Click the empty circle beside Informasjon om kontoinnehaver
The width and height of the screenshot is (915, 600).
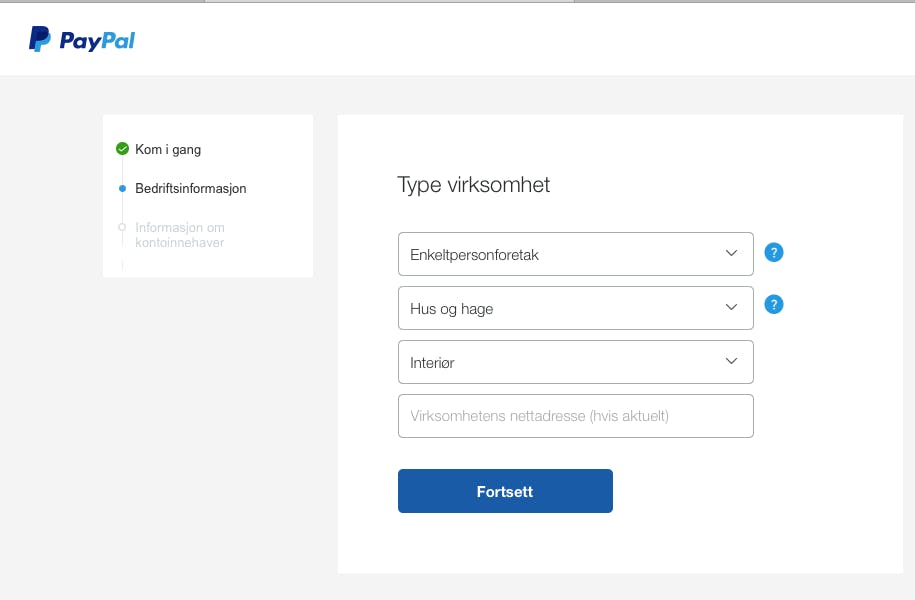point(122,227)
